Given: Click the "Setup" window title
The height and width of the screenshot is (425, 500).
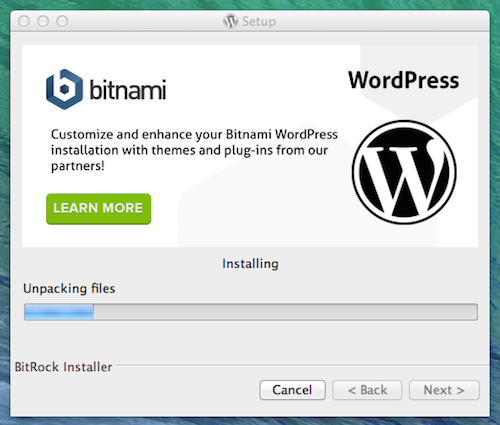Looking at the screenshot, I should coord(259,22).
